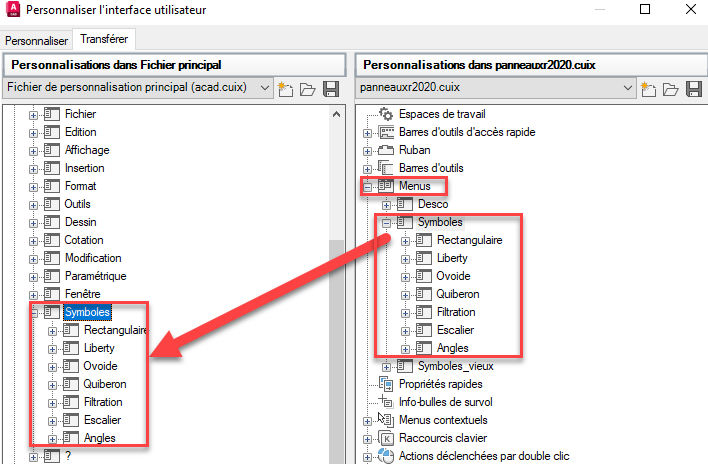Click the Espaces de travail gear icon
This screenshot has width=708, height=464.
tap(386, 114)
